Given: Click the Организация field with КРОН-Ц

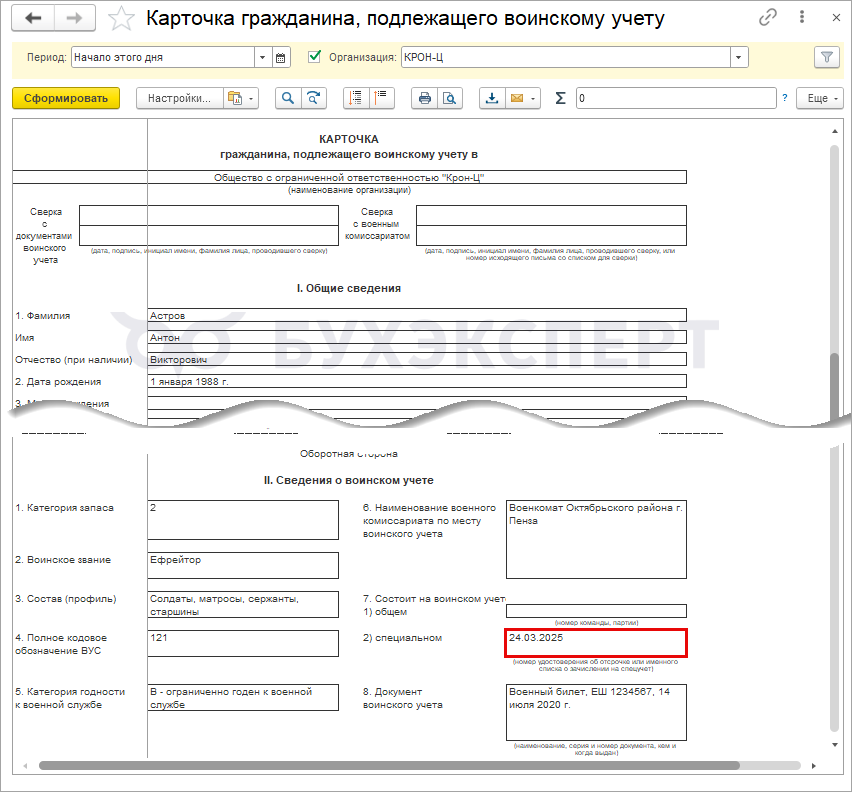Looking at the screenshot, I should pyautogui.click(x=566, y=58).
